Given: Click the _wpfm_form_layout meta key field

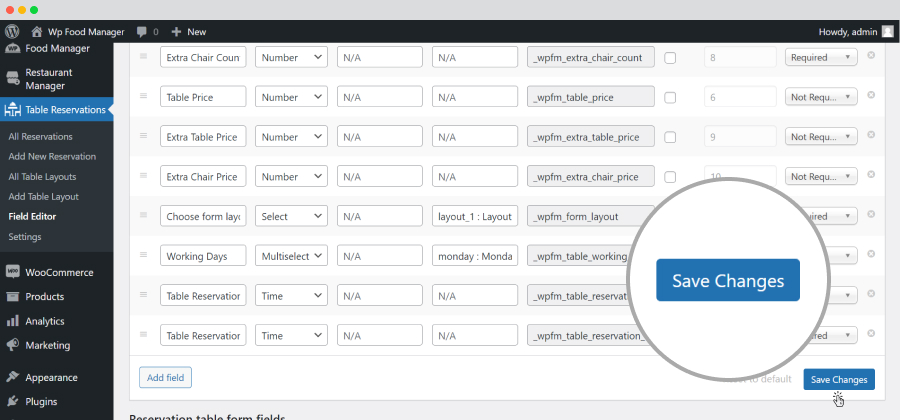Looking at the screenshot, I should coord(591,216).
